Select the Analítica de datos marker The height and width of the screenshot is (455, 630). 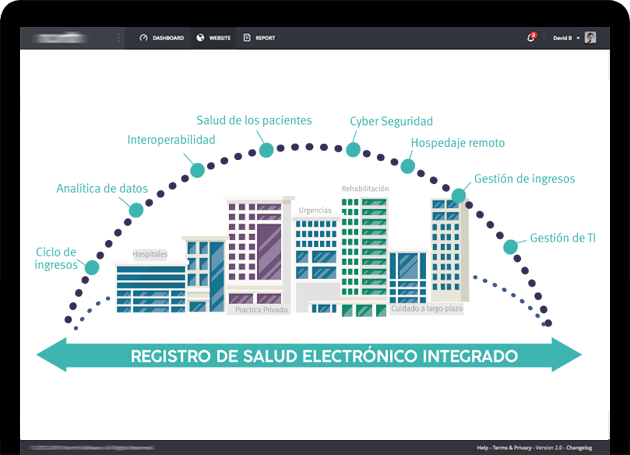(x=136, y=210)
